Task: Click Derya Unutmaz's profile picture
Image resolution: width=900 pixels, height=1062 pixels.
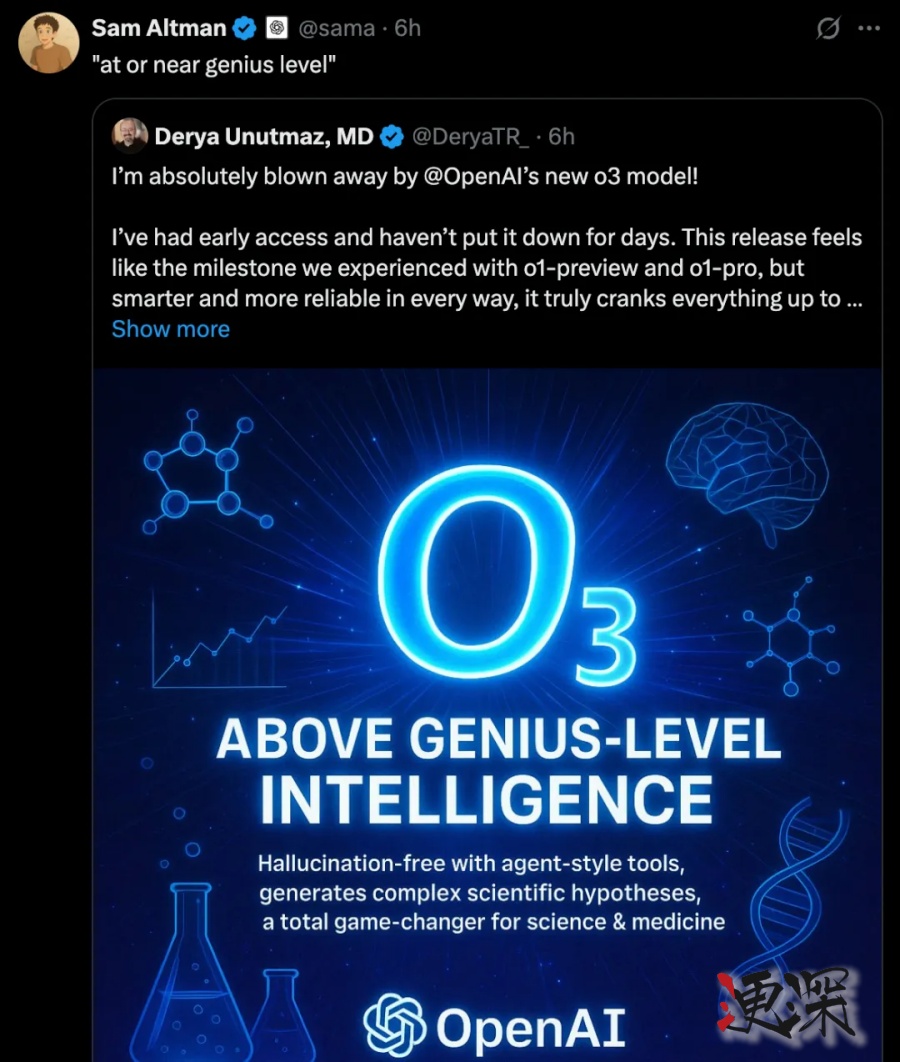Action: click(x=130, y=136)
